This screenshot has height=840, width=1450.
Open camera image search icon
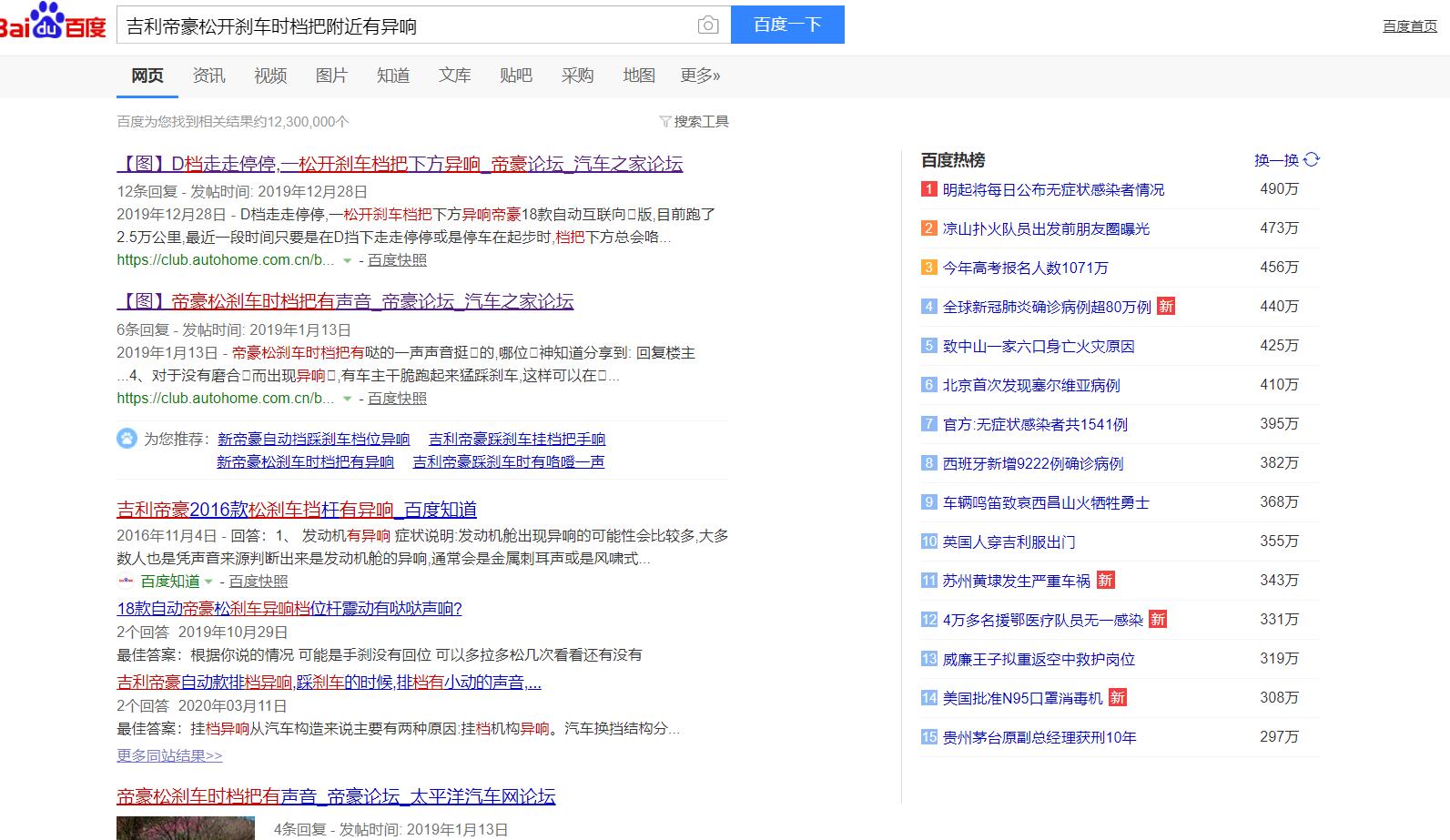tap(708, 25)
